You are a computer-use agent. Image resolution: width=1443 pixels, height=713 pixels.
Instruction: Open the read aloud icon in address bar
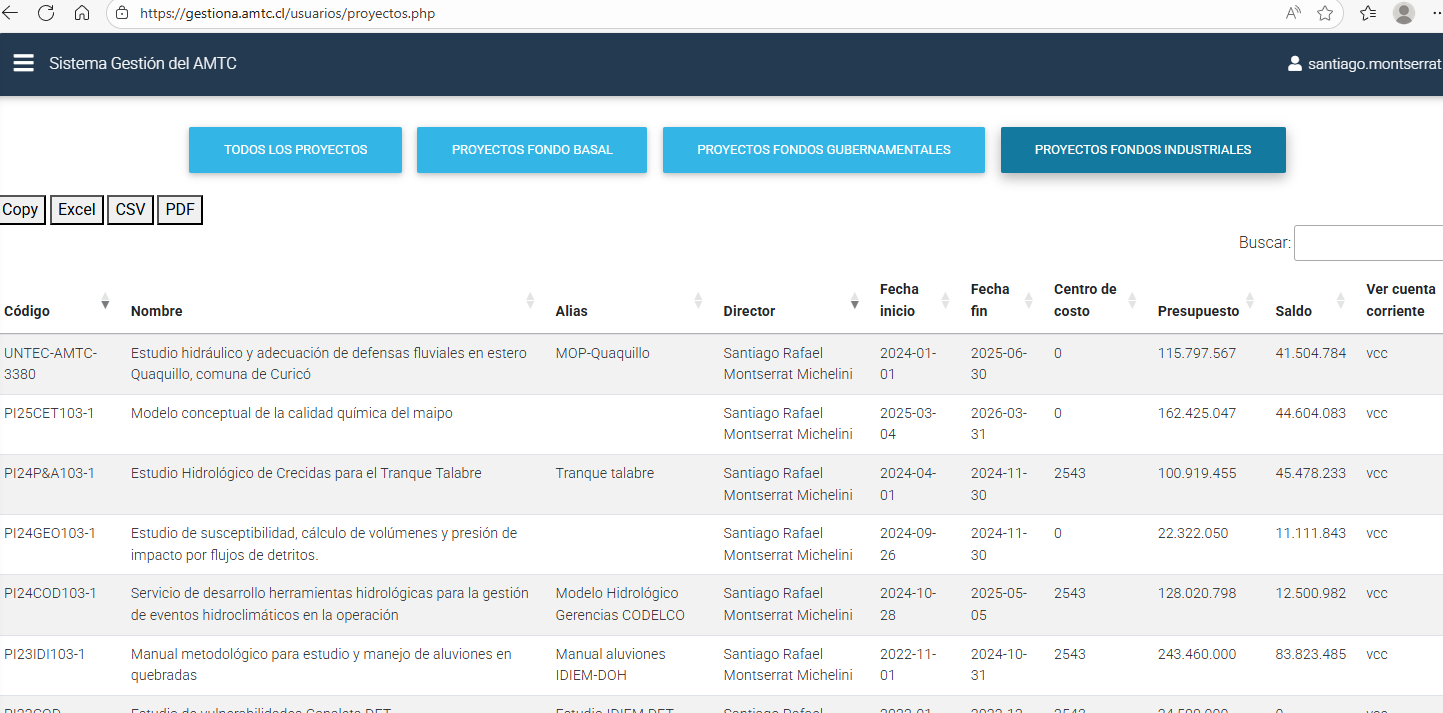pyautogui.click(x=1294, y=13)
